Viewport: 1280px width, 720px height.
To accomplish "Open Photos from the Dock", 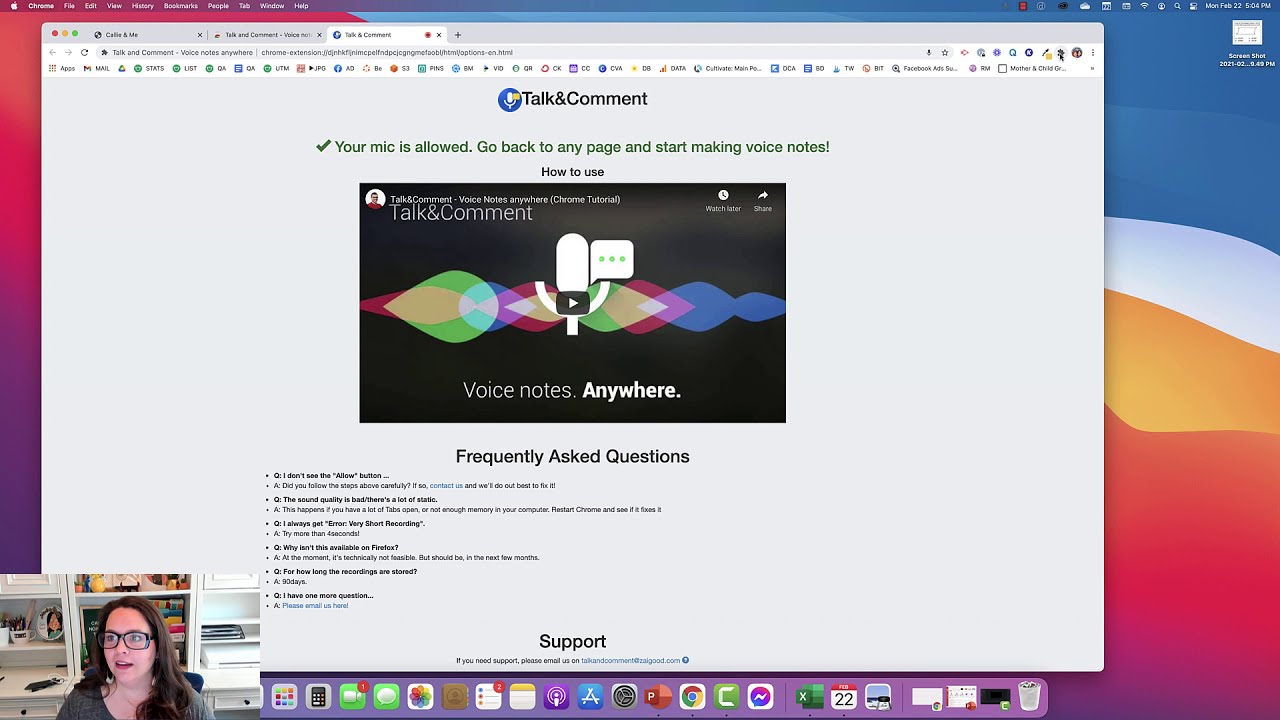I will pyautogui.click(x=420, y=696).
